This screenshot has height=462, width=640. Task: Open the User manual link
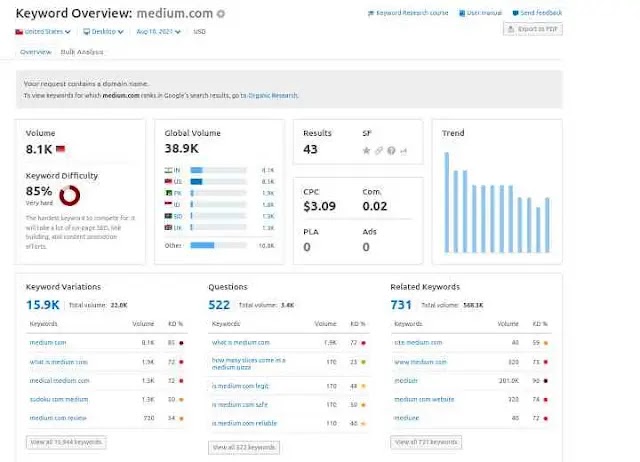pos(480,13)
